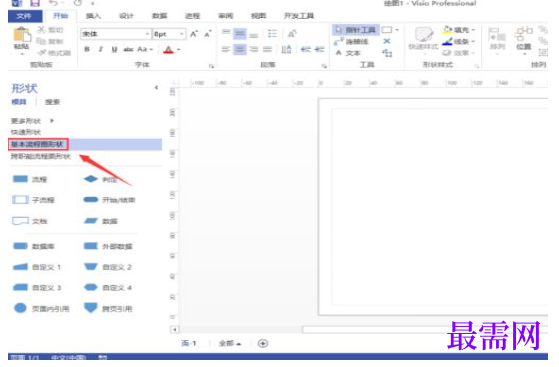Click the bullets list icon
Viewport: 559px width, 367px height.
(x=272, y=34)
